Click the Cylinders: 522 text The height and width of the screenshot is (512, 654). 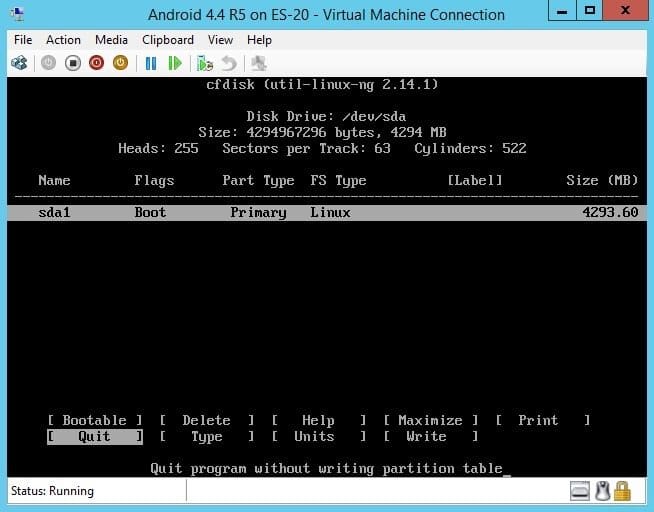click(x=470, y=148)
